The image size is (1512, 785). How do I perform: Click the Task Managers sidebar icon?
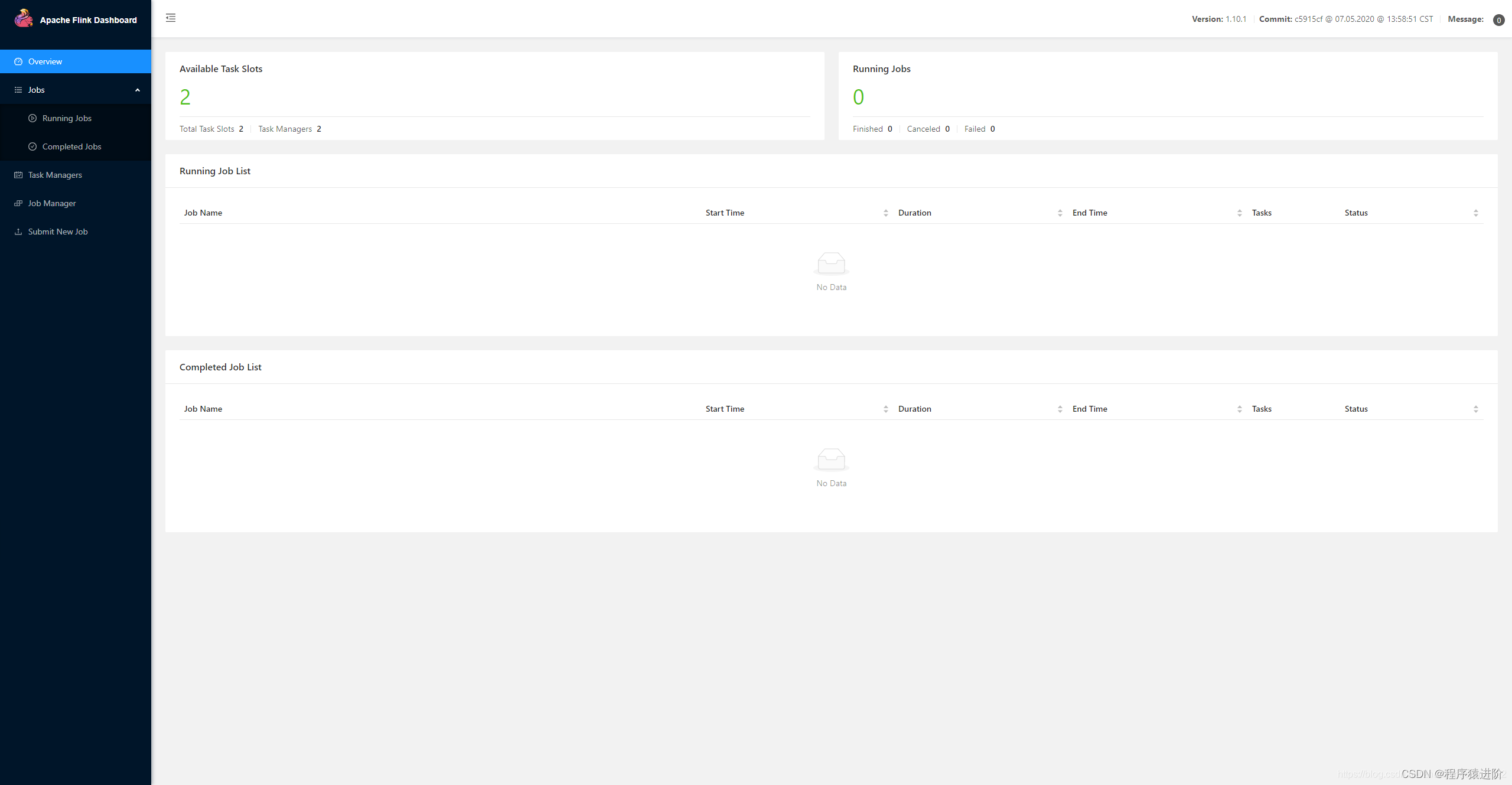(19, 174)
